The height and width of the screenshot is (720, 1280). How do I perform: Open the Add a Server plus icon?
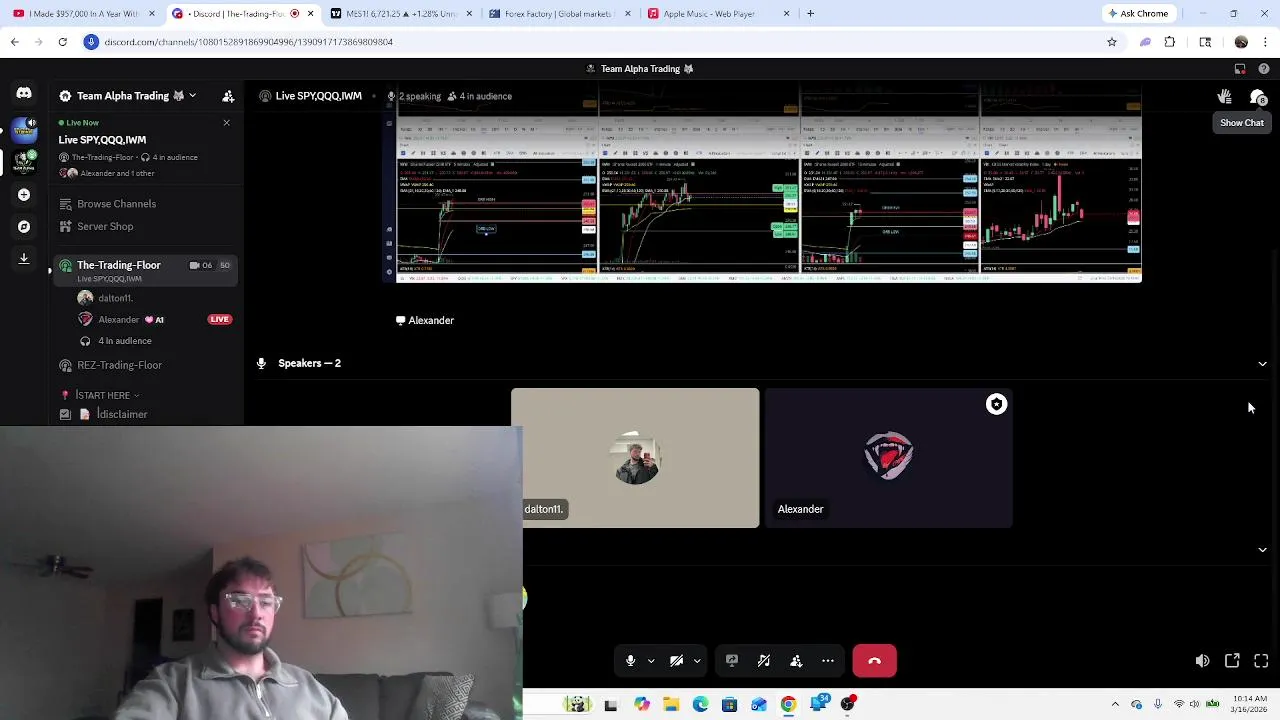(24, 195)
